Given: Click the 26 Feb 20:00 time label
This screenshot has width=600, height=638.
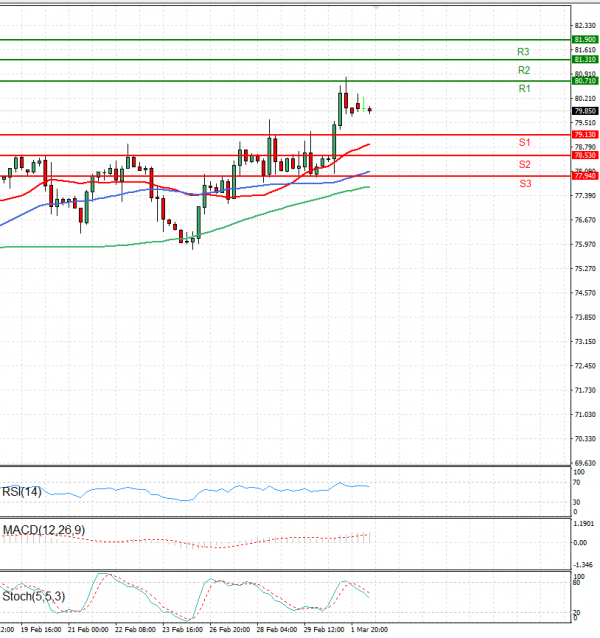Looking at the screenshot, I should [x=229, y=629].
